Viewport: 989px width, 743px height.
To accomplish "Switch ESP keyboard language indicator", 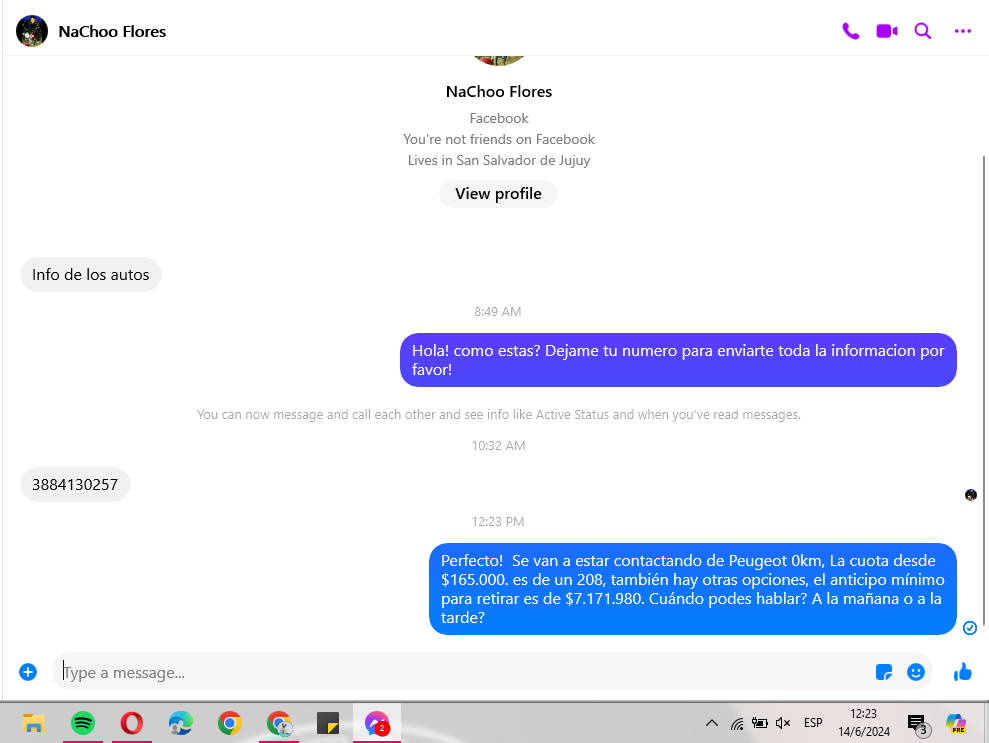I will pos(813,723).
